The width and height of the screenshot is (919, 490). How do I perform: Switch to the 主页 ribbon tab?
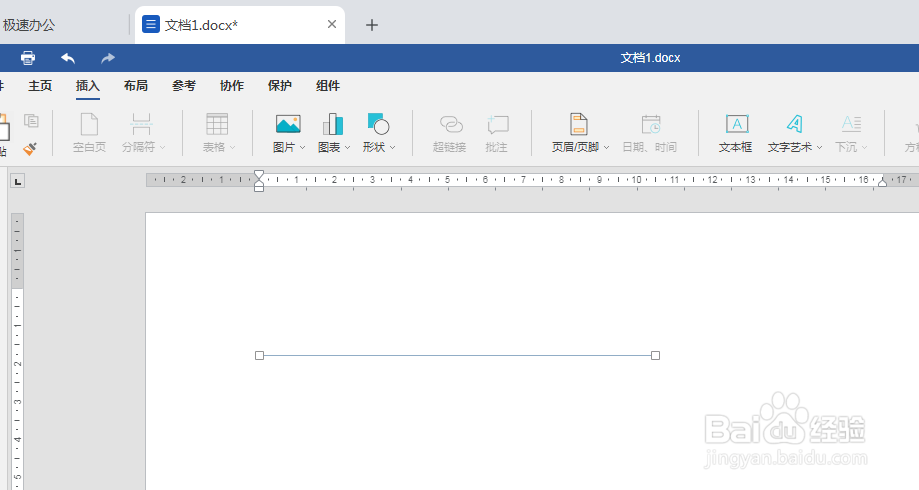40,86
